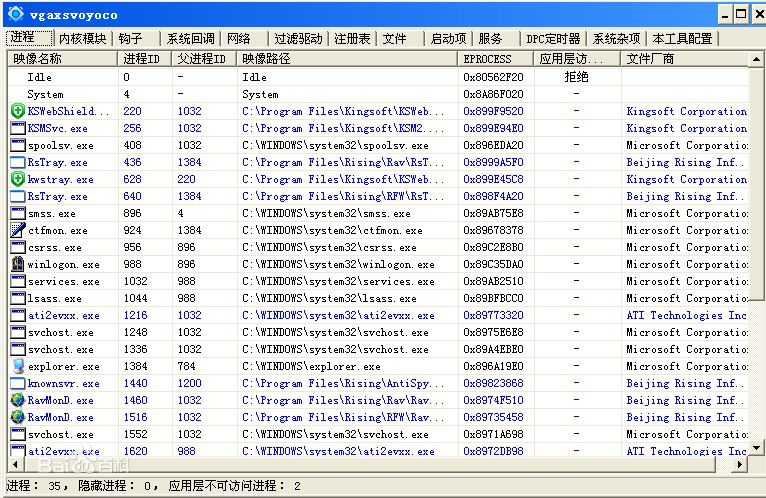Open the 文件 tab

[394, 39]
